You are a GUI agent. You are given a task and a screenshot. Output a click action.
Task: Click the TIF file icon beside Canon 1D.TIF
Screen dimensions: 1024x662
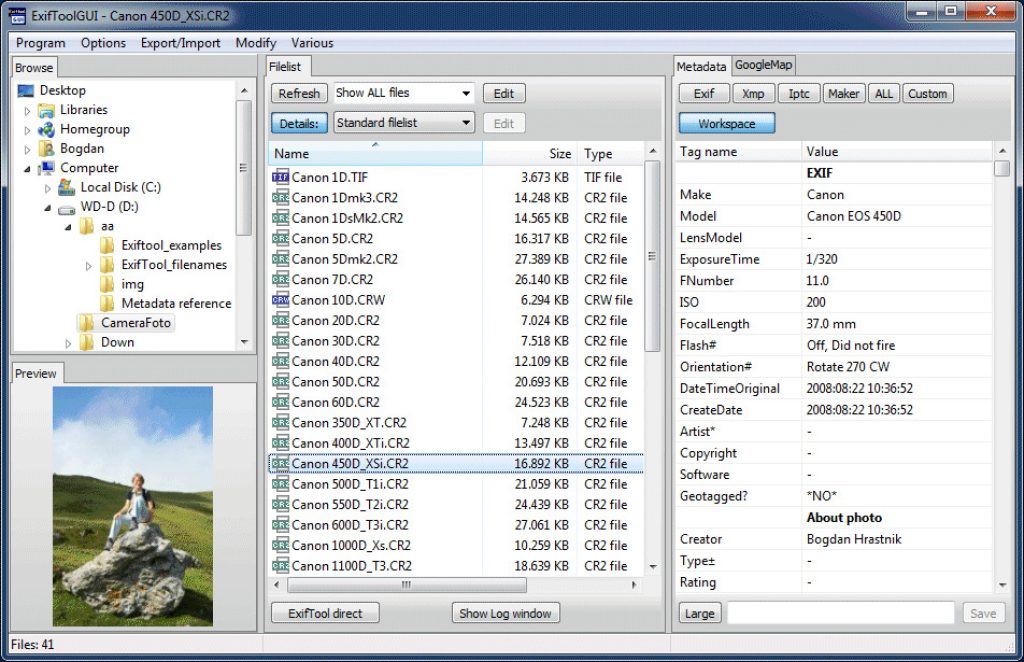point(280,177)
